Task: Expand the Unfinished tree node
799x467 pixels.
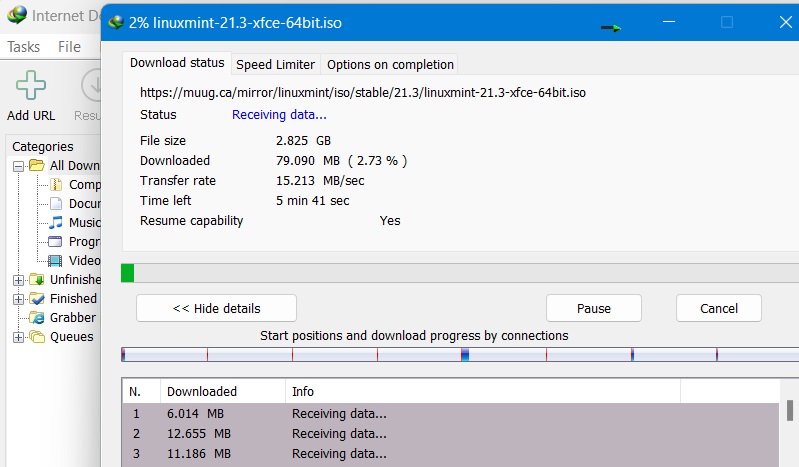Action: point(18,280)
